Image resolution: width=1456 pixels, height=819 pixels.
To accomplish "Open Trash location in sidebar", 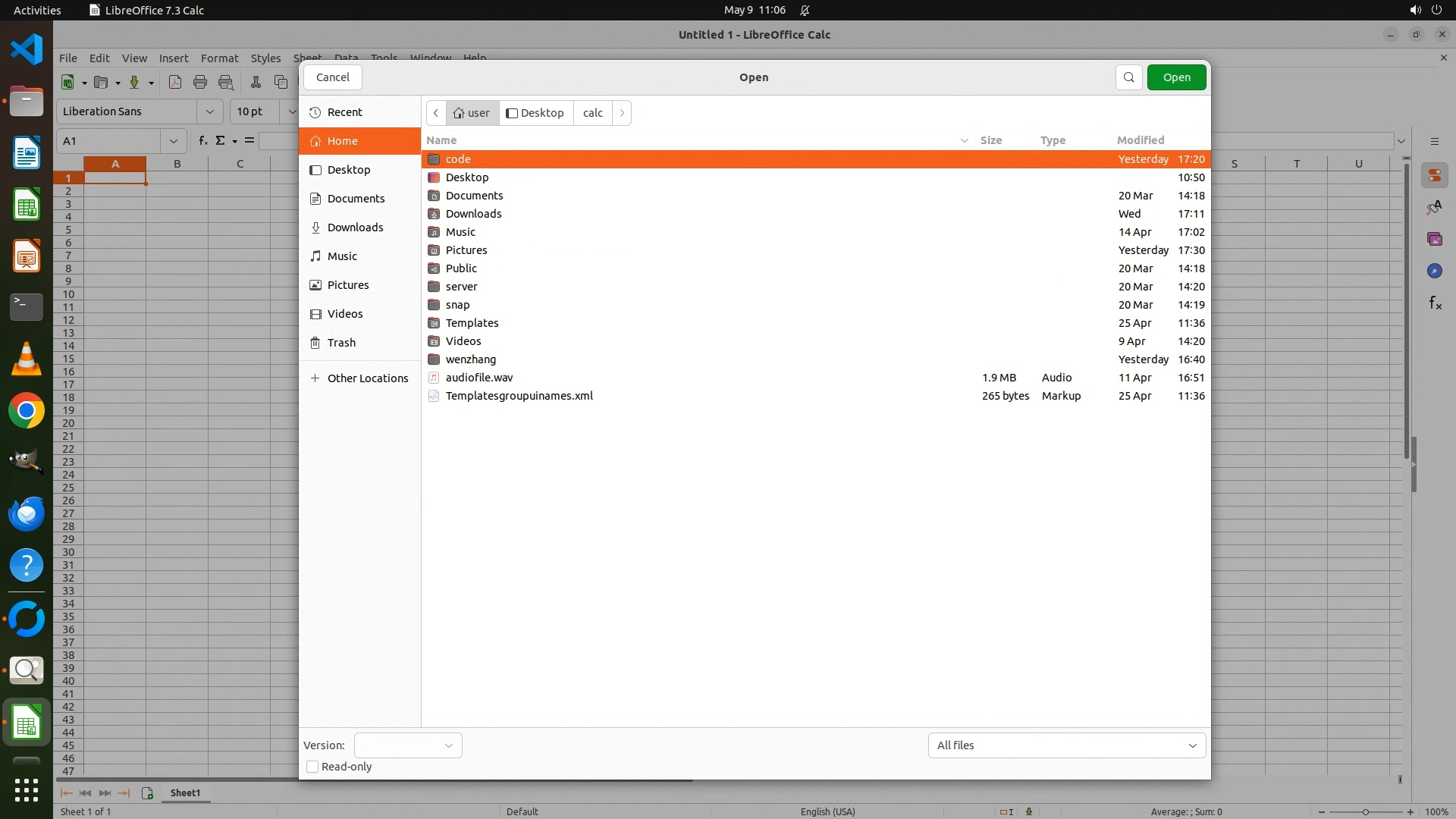I will pyautogui.click(x=341, y=343).
